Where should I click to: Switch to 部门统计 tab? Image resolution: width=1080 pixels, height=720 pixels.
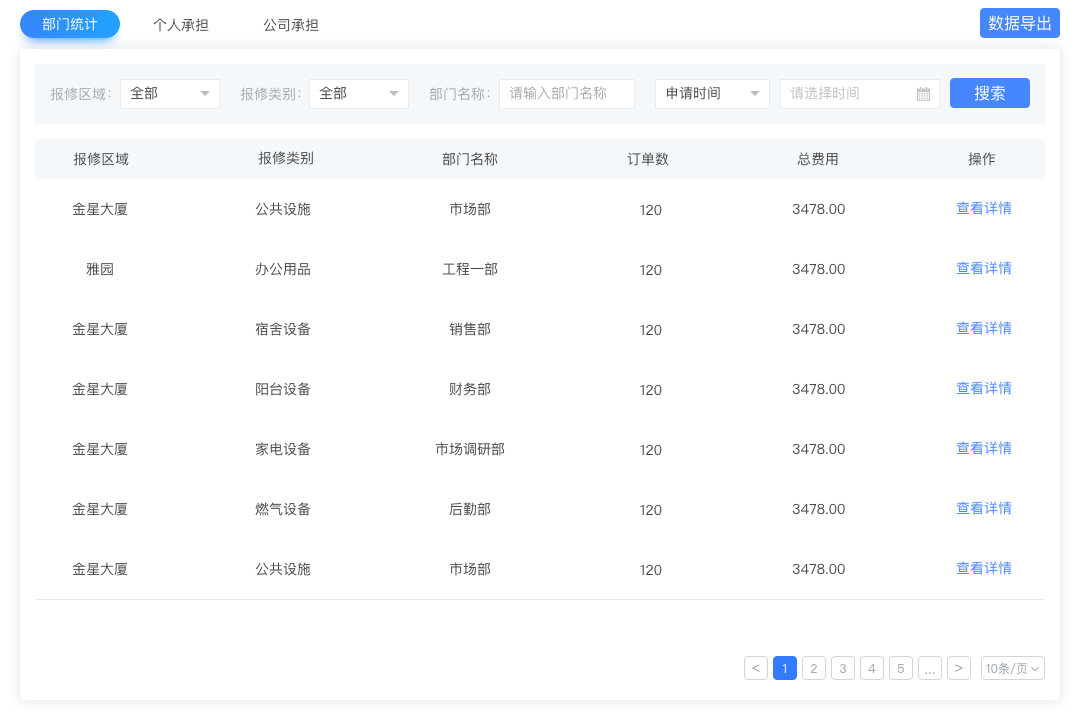(x=70, y=25)
